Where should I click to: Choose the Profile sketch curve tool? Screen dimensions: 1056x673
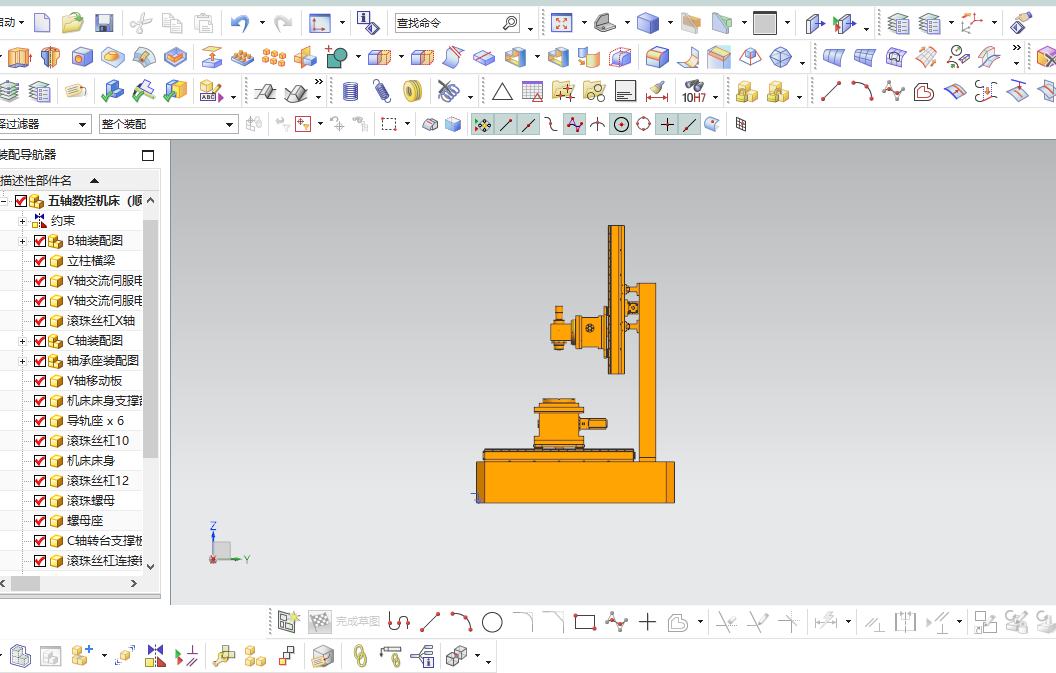pos(399,621)
